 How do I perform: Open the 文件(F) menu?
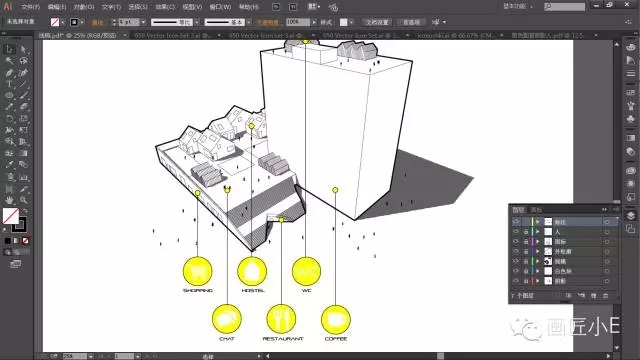pyautogui.click(x=31, y=7)
